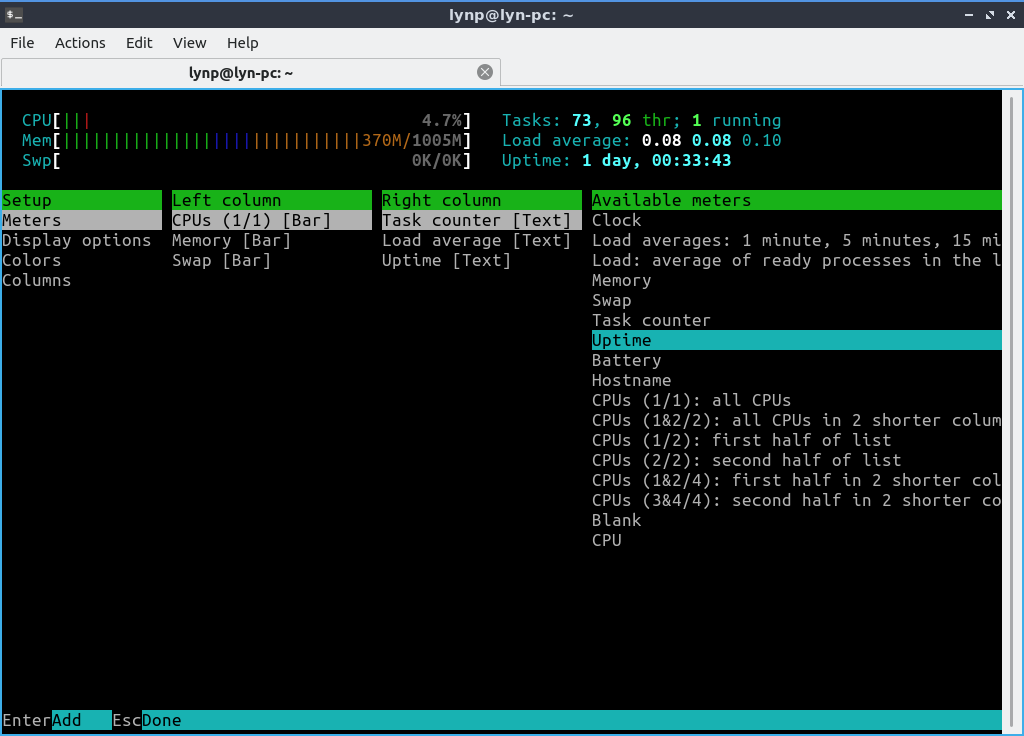
Task: Choose Clock from Available meters
Action: point(617,220)
